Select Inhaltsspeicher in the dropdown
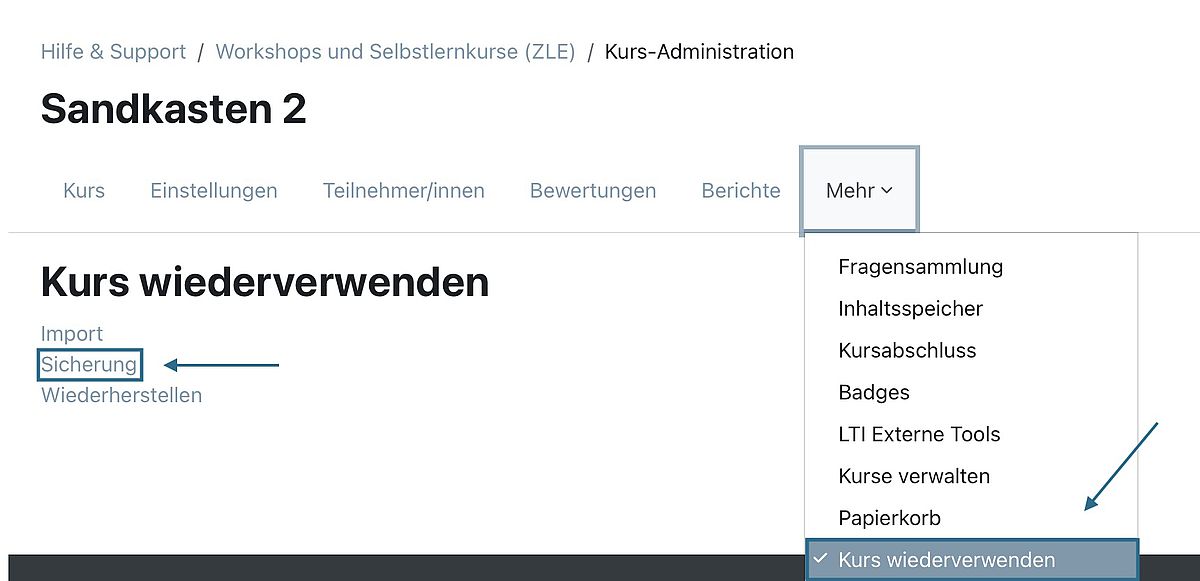1200x581 pixels. click(910, 309)
